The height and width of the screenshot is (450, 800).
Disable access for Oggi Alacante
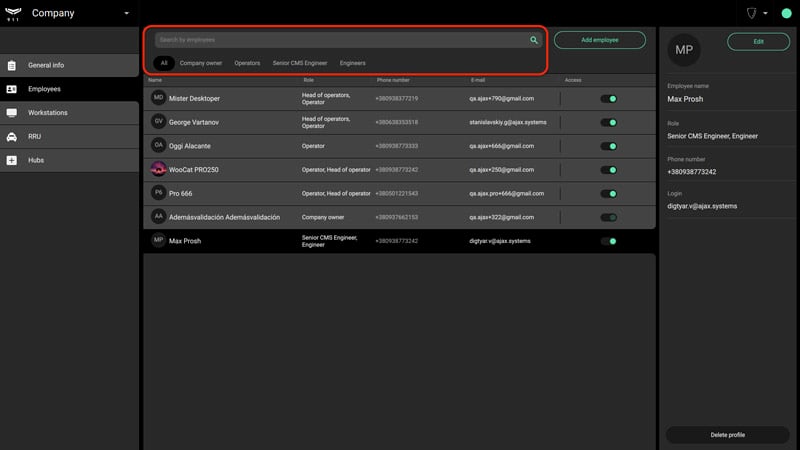[x=609, y=146]
